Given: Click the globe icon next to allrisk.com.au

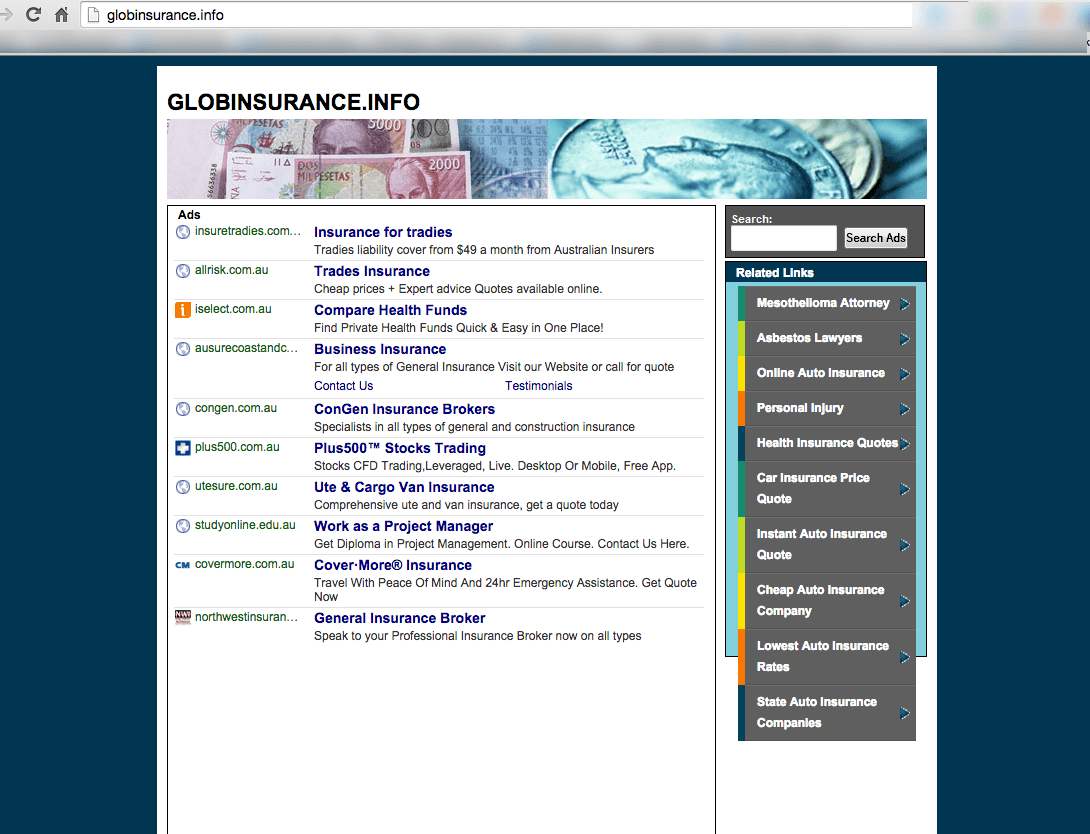Looking at the screenshot, I should [182, 270].
